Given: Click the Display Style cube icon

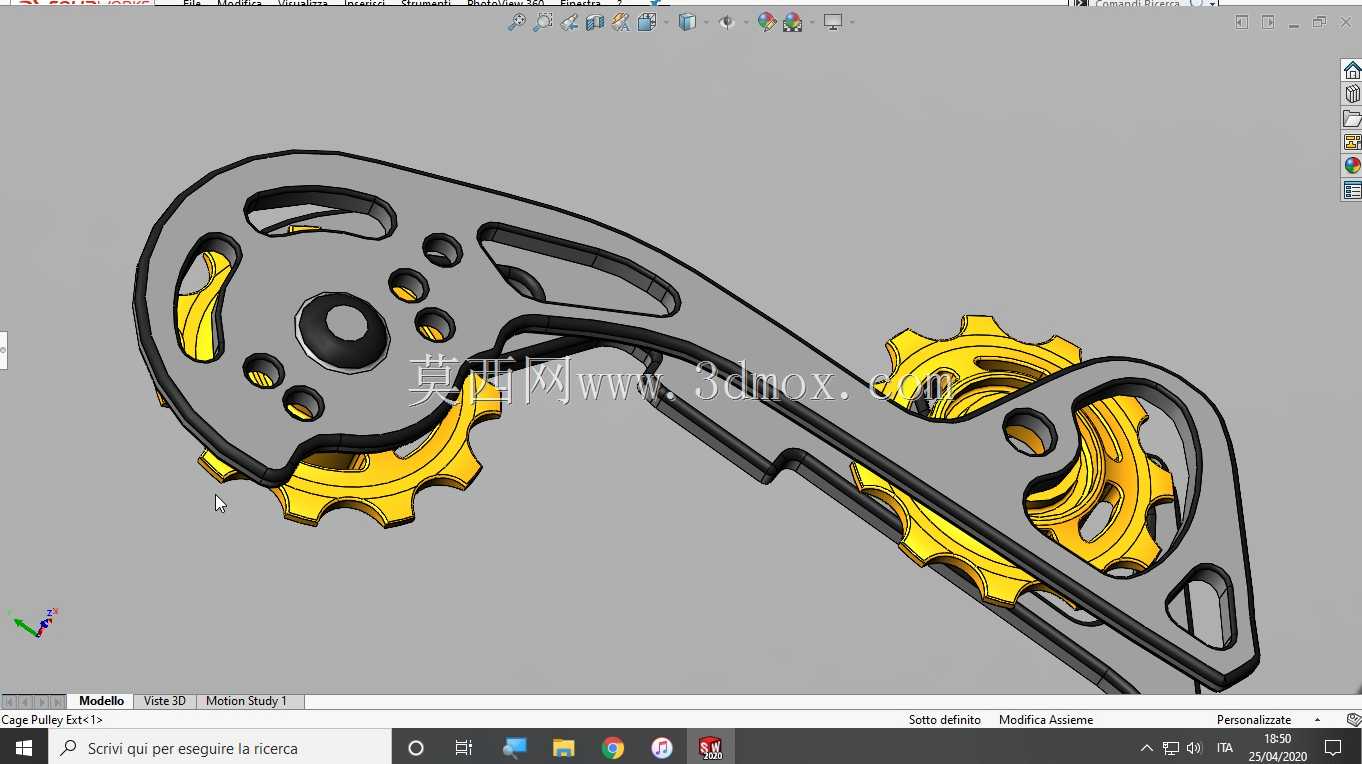Looking at the screenshot, I should [x=687, y=22].
